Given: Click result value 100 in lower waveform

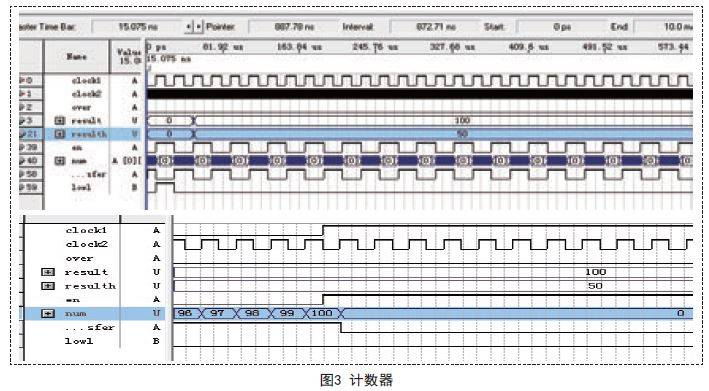Looking at the screenshot, I should pos(595,272).
